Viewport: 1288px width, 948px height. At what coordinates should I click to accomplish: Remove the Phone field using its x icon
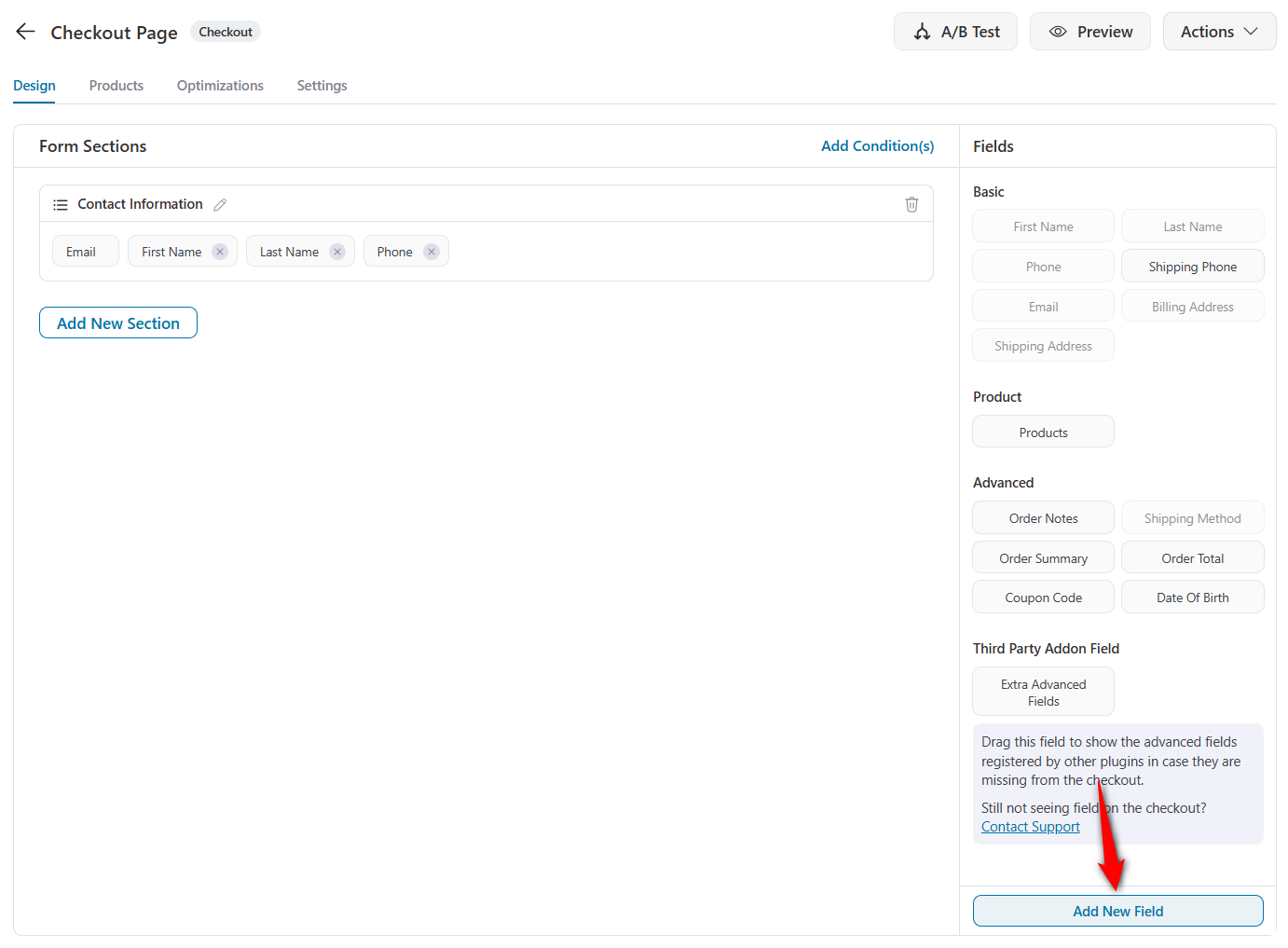pos(431,251)
